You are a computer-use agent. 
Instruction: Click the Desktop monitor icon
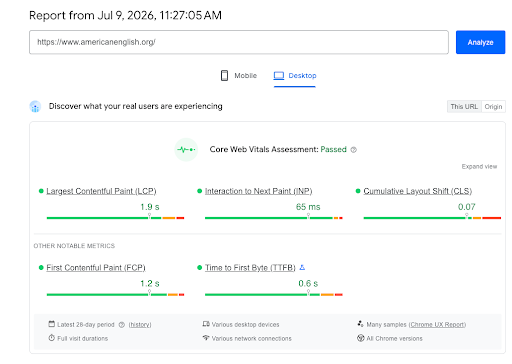click(279, 76)
